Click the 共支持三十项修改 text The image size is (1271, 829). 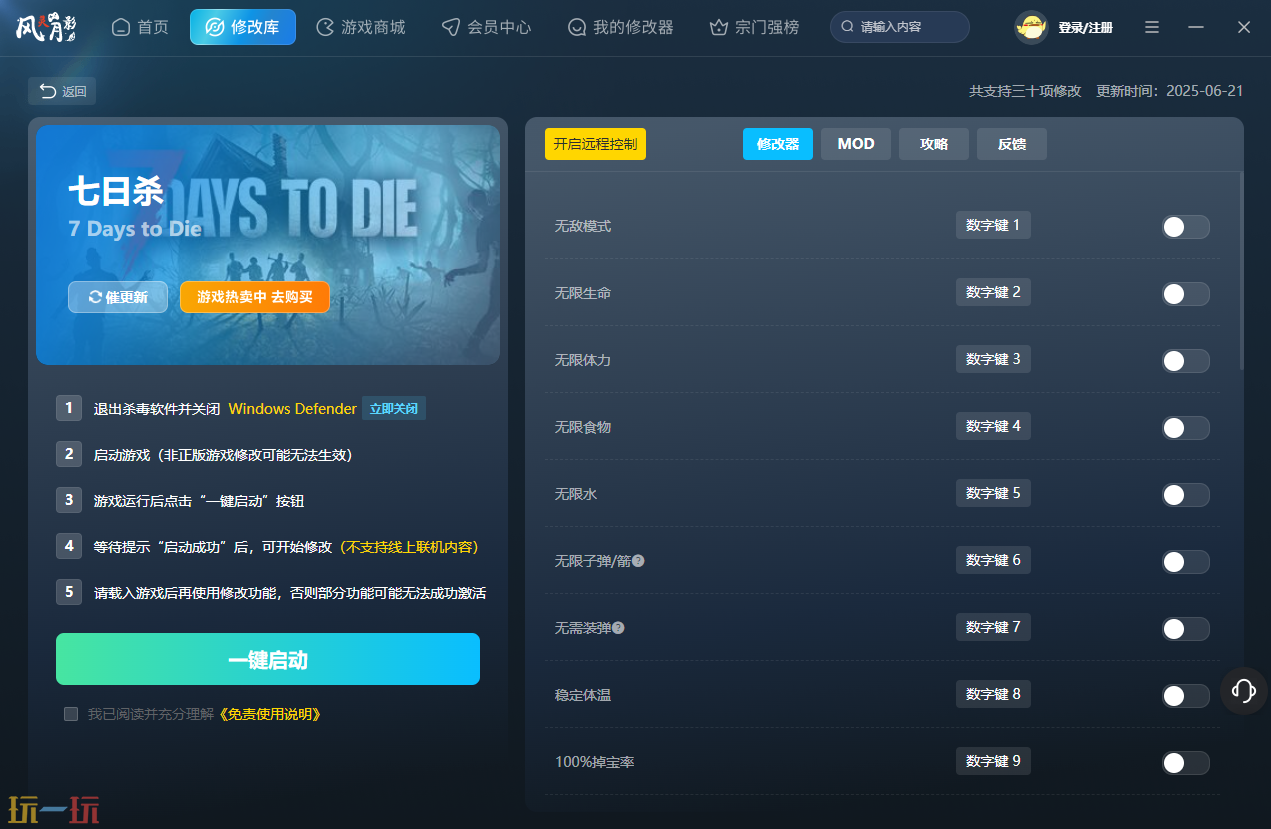coord(1025,91)
